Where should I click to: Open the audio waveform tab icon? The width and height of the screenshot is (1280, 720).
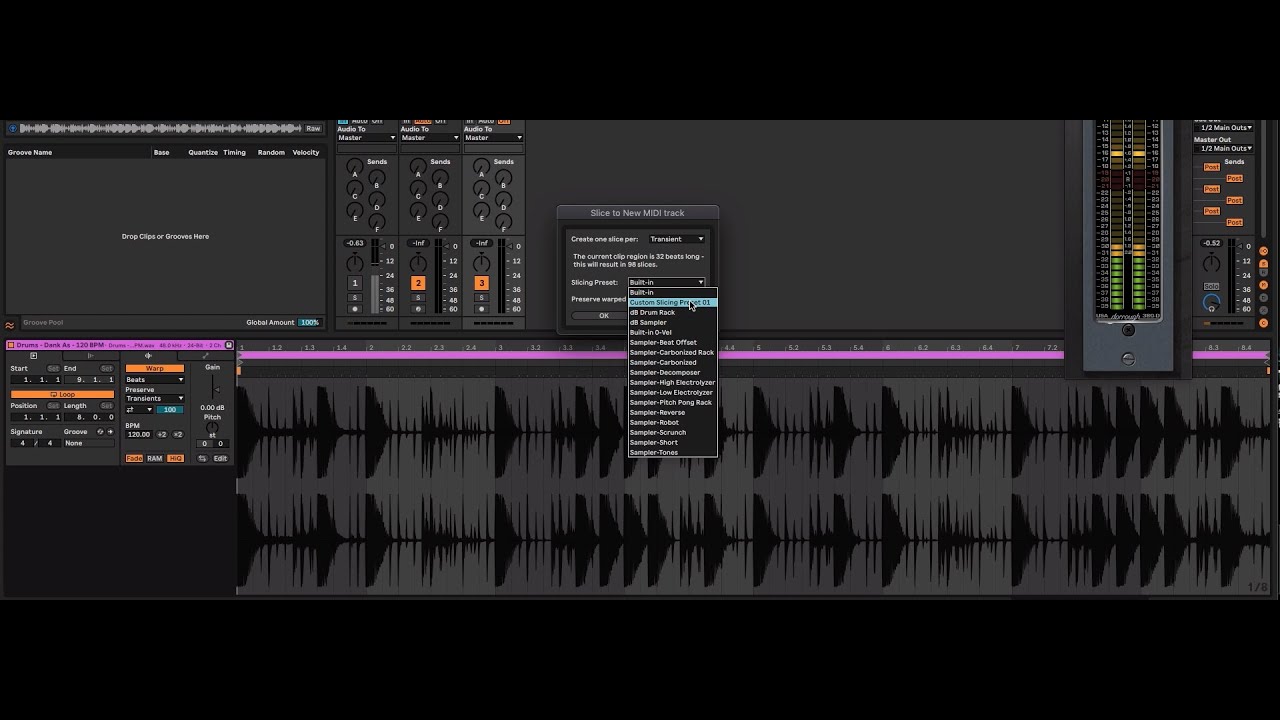[148, 356]
